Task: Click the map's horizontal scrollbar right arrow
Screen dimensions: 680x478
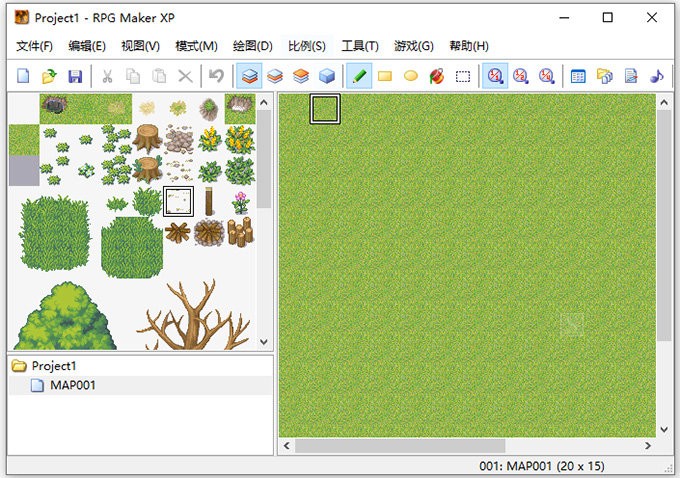Action: pyautogui.click(x=649, y=445)
